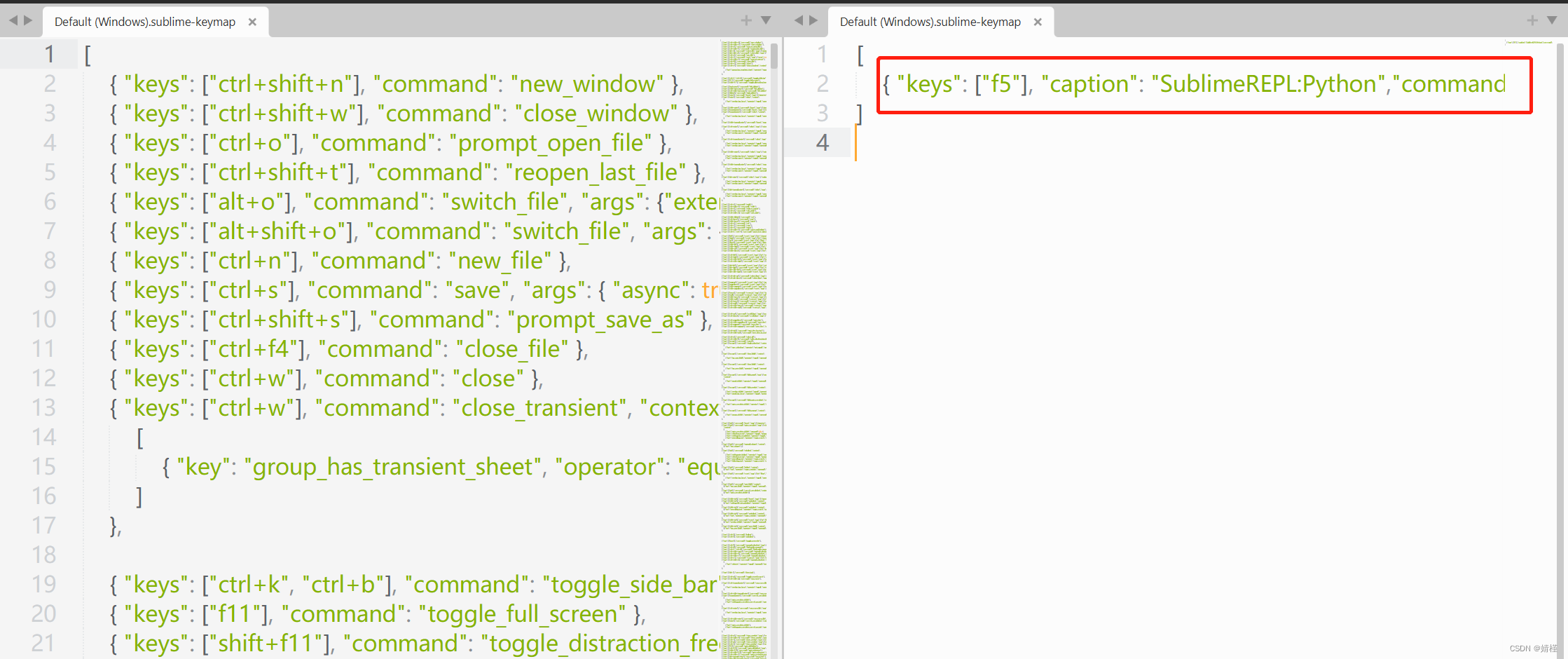The image size is (1568, 659).
Task: Click the "close_file" command text
Action: (x=512, y=349)
